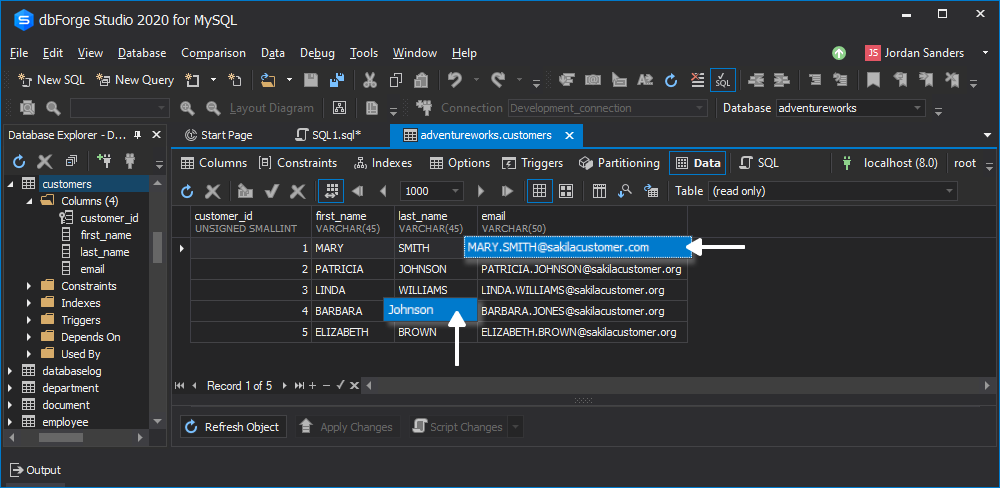Expand the Constraints folder in Database Explorer

tap(29, 286)
